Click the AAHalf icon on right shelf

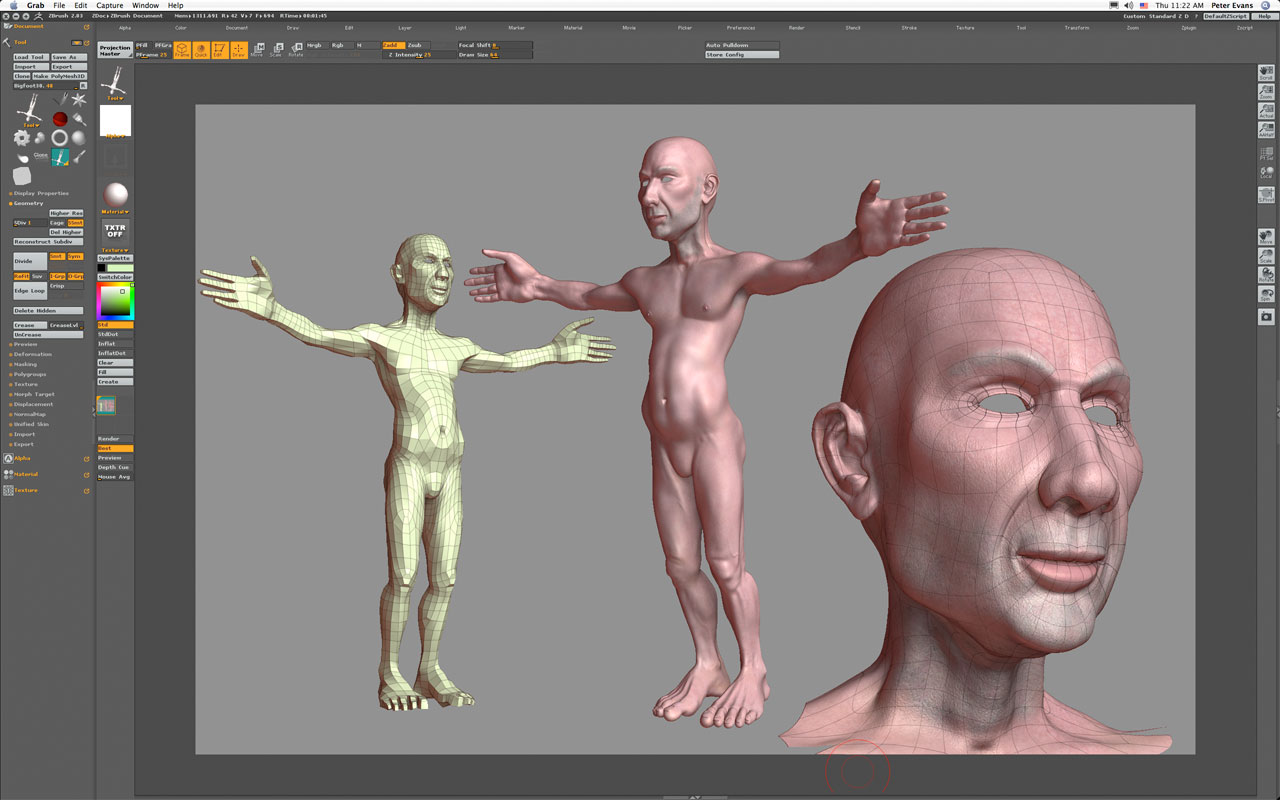point(1266,130)
